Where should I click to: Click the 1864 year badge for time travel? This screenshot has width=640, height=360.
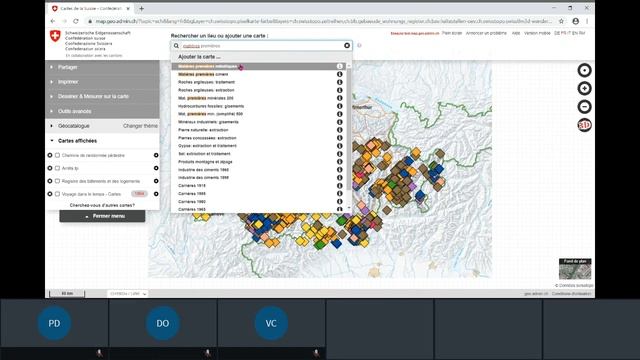click(x=139, y=194)
